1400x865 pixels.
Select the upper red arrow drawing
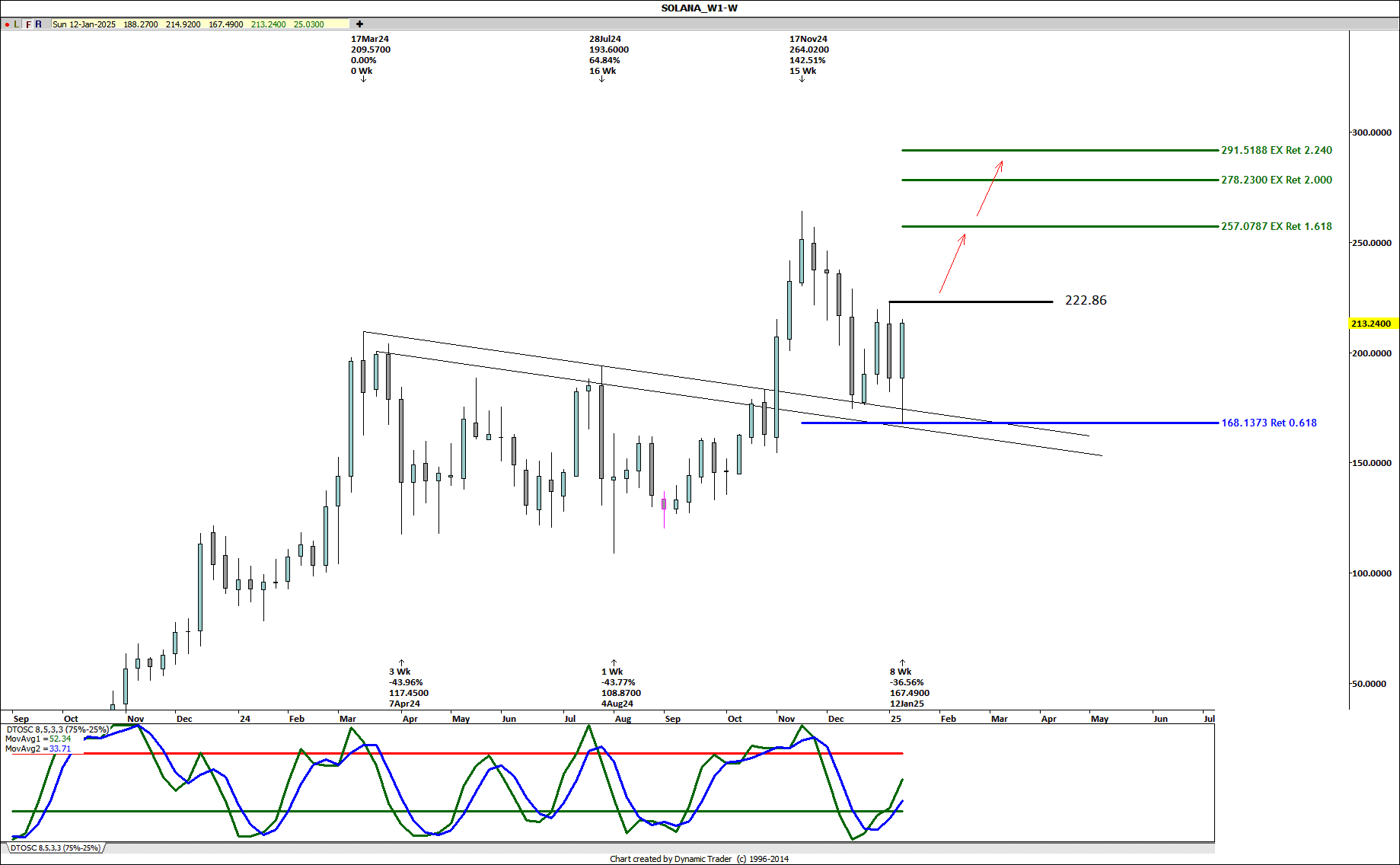tap(990, 187)
